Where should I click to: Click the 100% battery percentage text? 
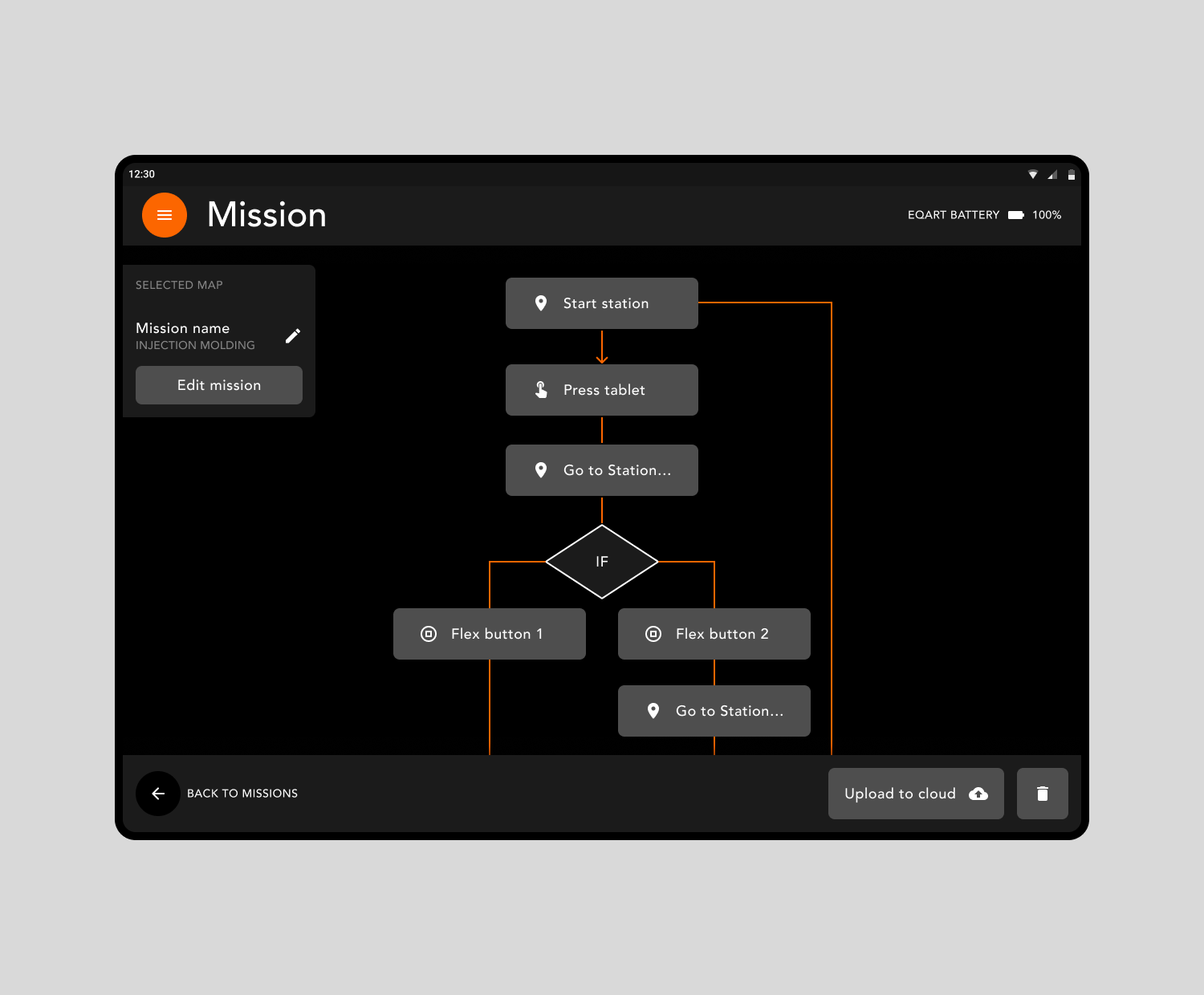(x=1047, y=215)
